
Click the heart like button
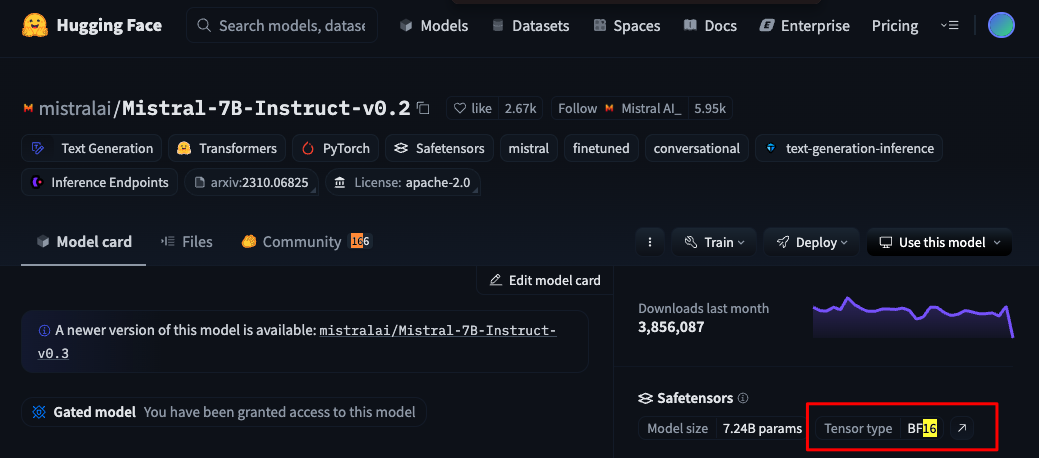pos(472,109)
